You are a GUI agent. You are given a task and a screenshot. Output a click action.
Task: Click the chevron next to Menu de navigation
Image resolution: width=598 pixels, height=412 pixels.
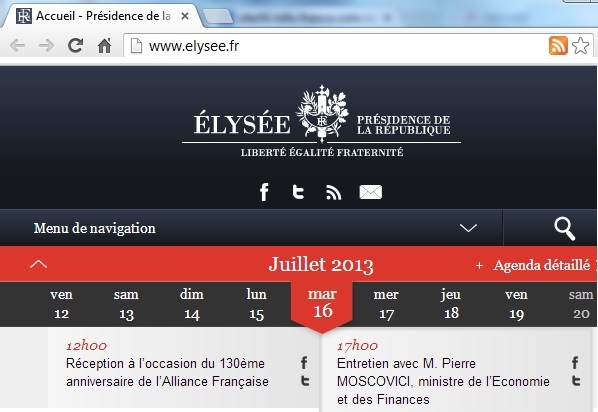click(x=468, y=228)
